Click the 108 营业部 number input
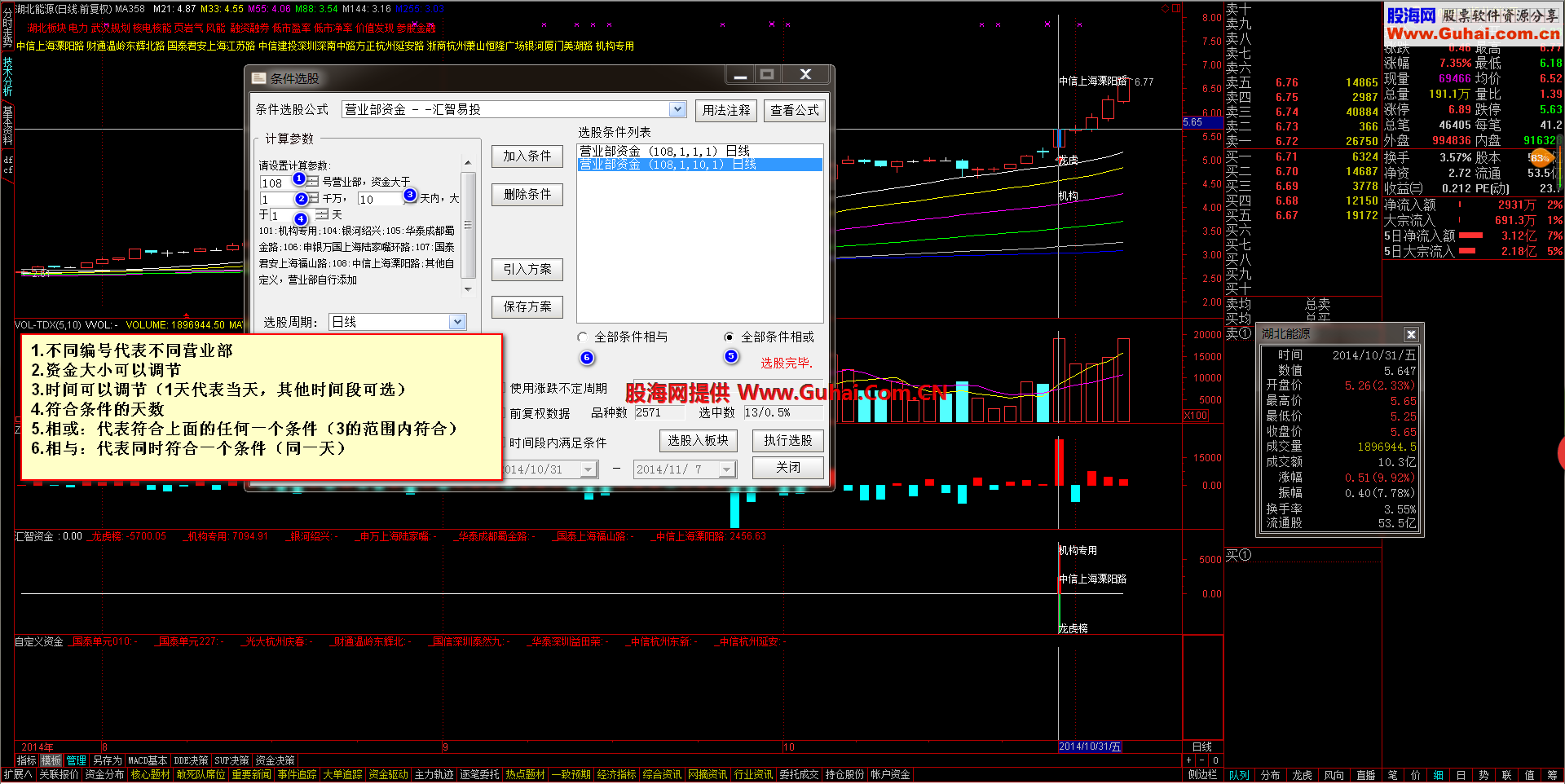The width and height of the screenshot is (1565, 784). point(282,183)
